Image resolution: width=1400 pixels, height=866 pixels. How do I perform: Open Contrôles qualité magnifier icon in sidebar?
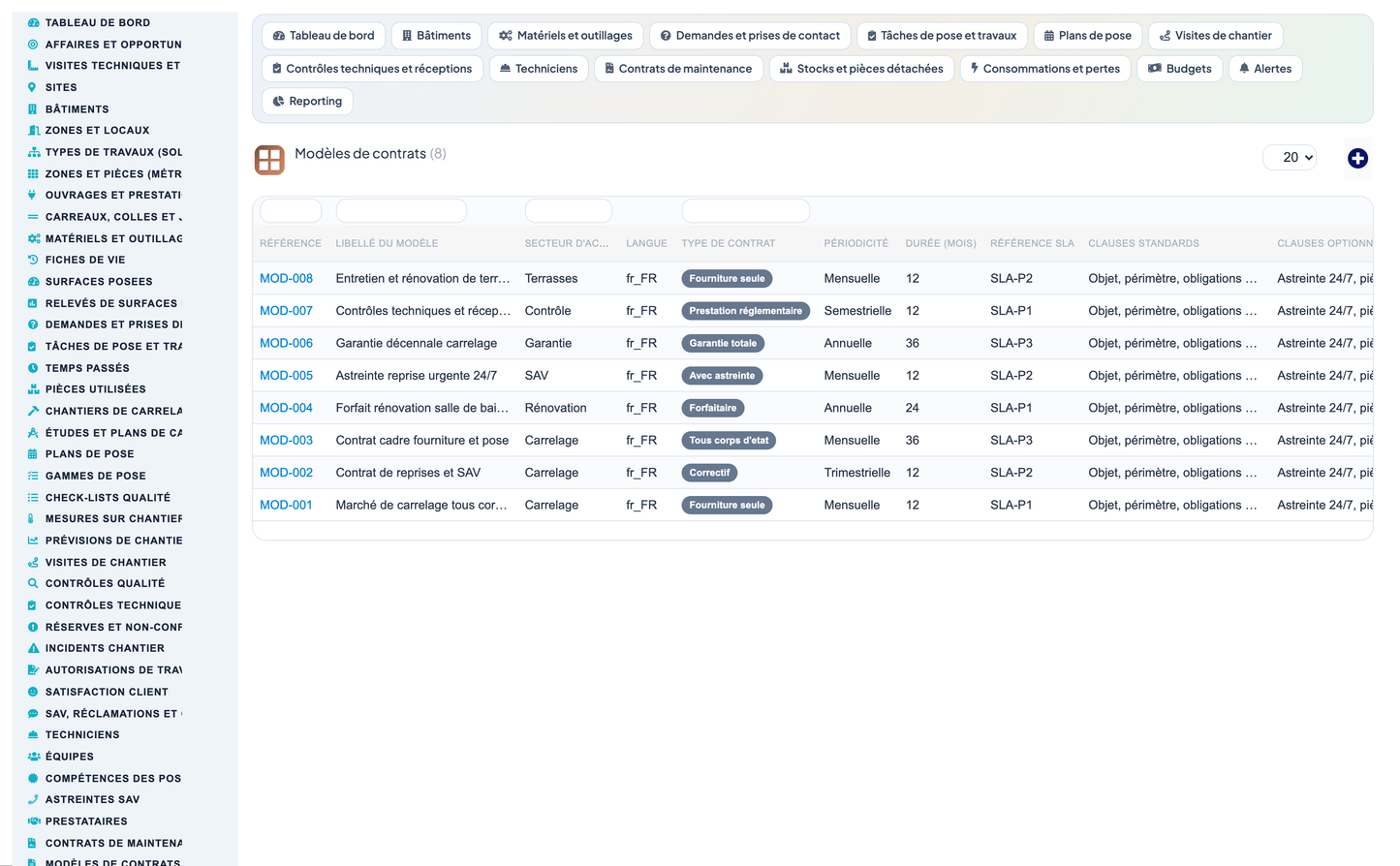(33, 583)
